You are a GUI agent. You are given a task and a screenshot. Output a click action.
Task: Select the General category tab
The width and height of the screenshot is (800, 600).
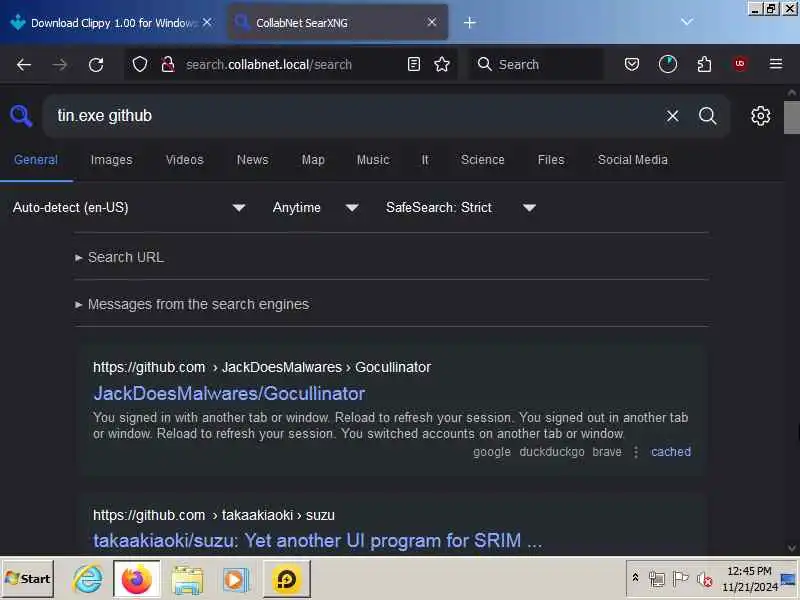pos(36,160)
